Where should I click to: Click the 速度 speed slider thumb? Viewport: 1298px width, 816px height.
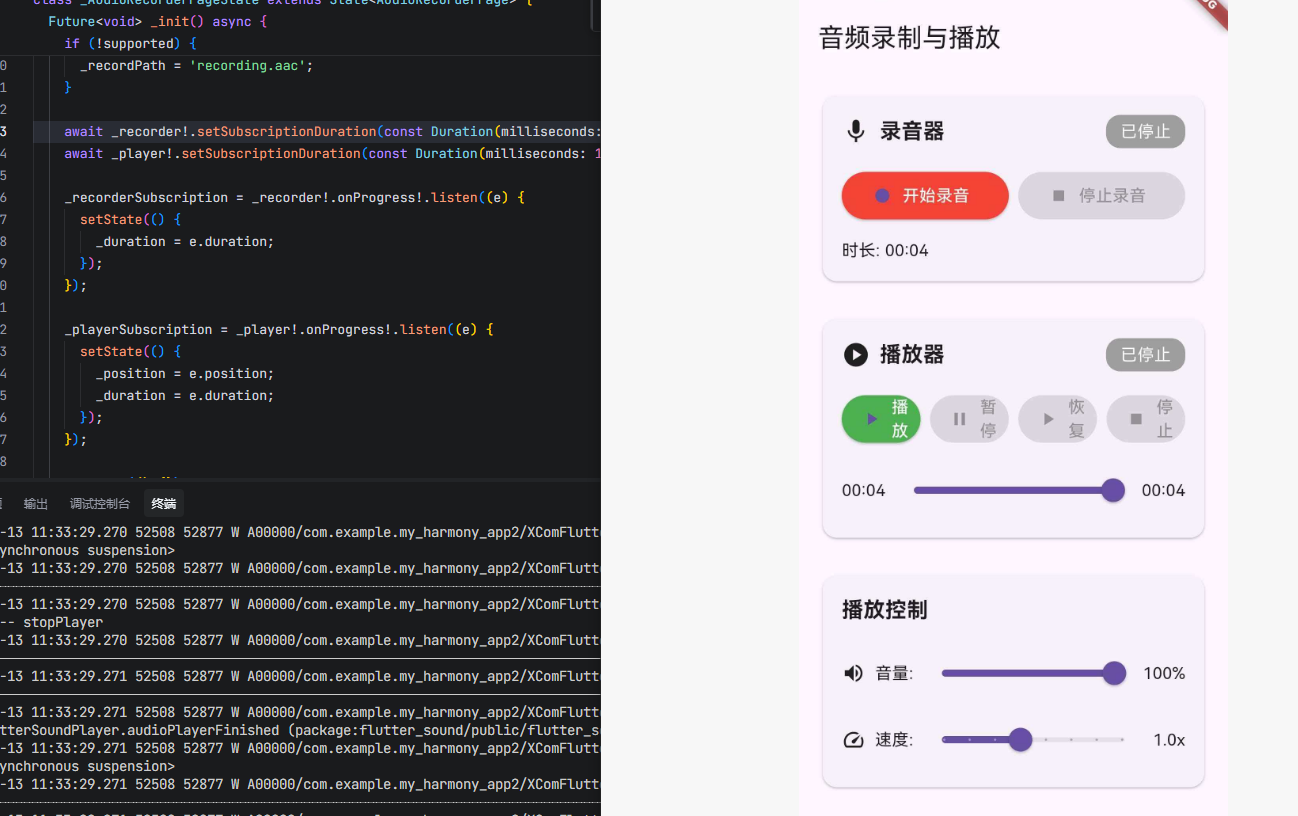pyautogui.click(x=1020, y=740)
